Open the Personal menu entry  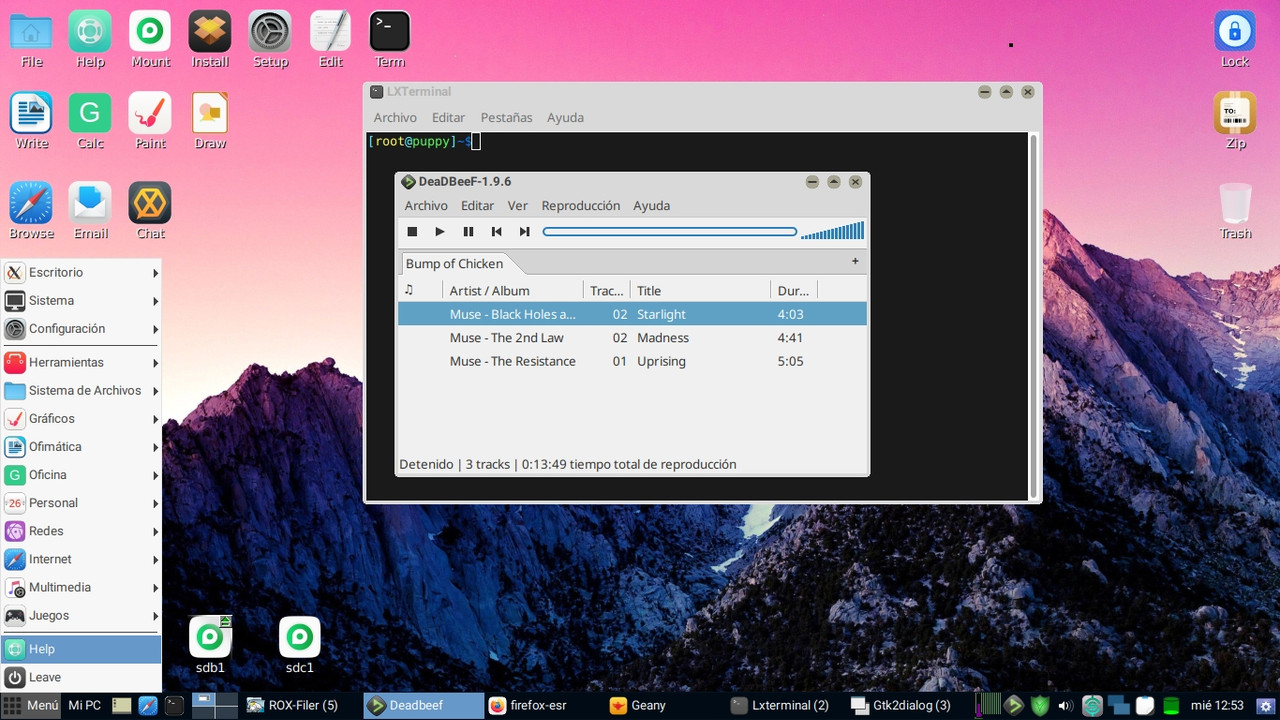(81, 503)
